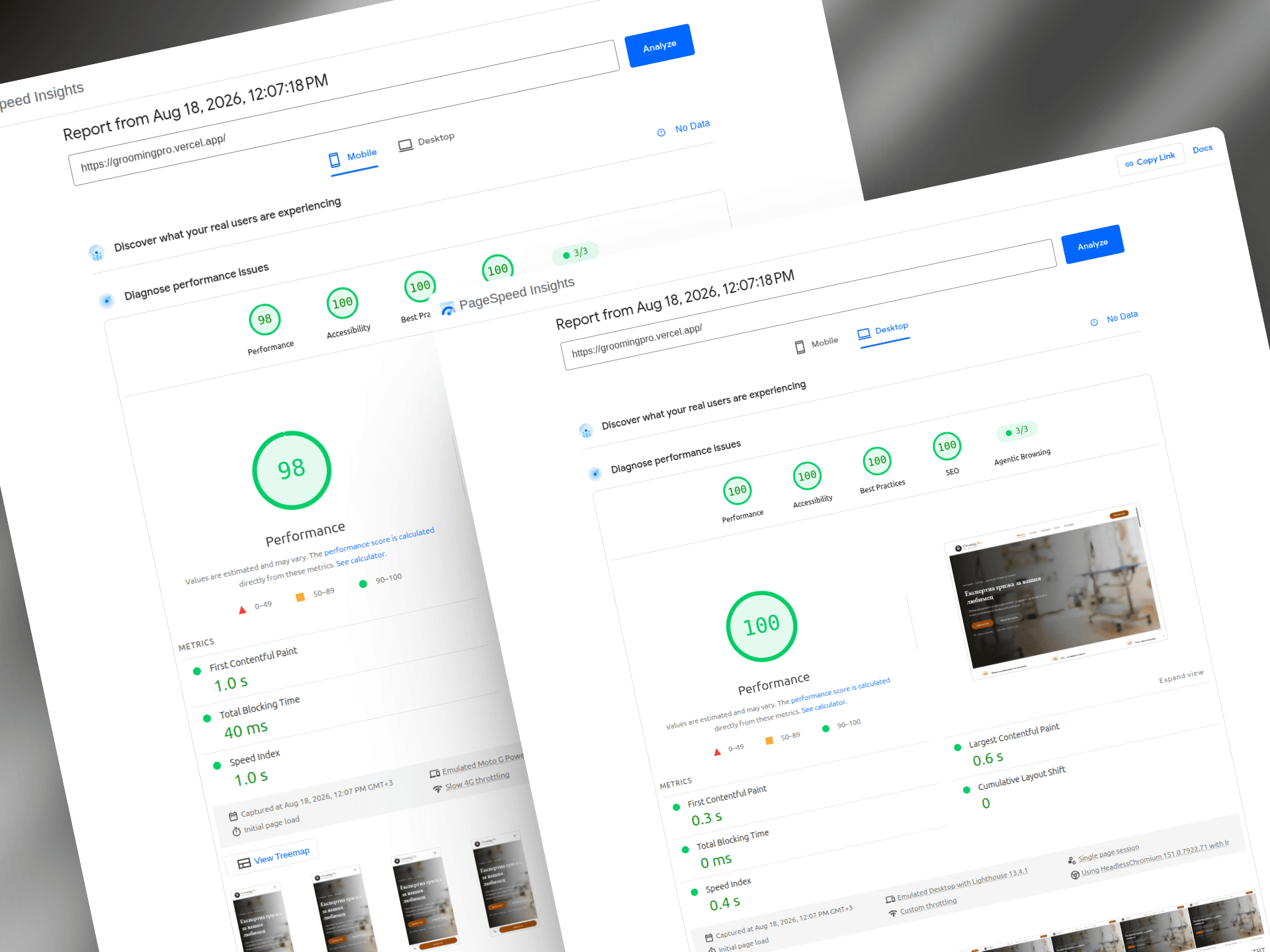The width and height of the screenshot is (1270, 952).
Task: Open See calculator link in back report
Action: pyautogui.click(x=361, y=559)
